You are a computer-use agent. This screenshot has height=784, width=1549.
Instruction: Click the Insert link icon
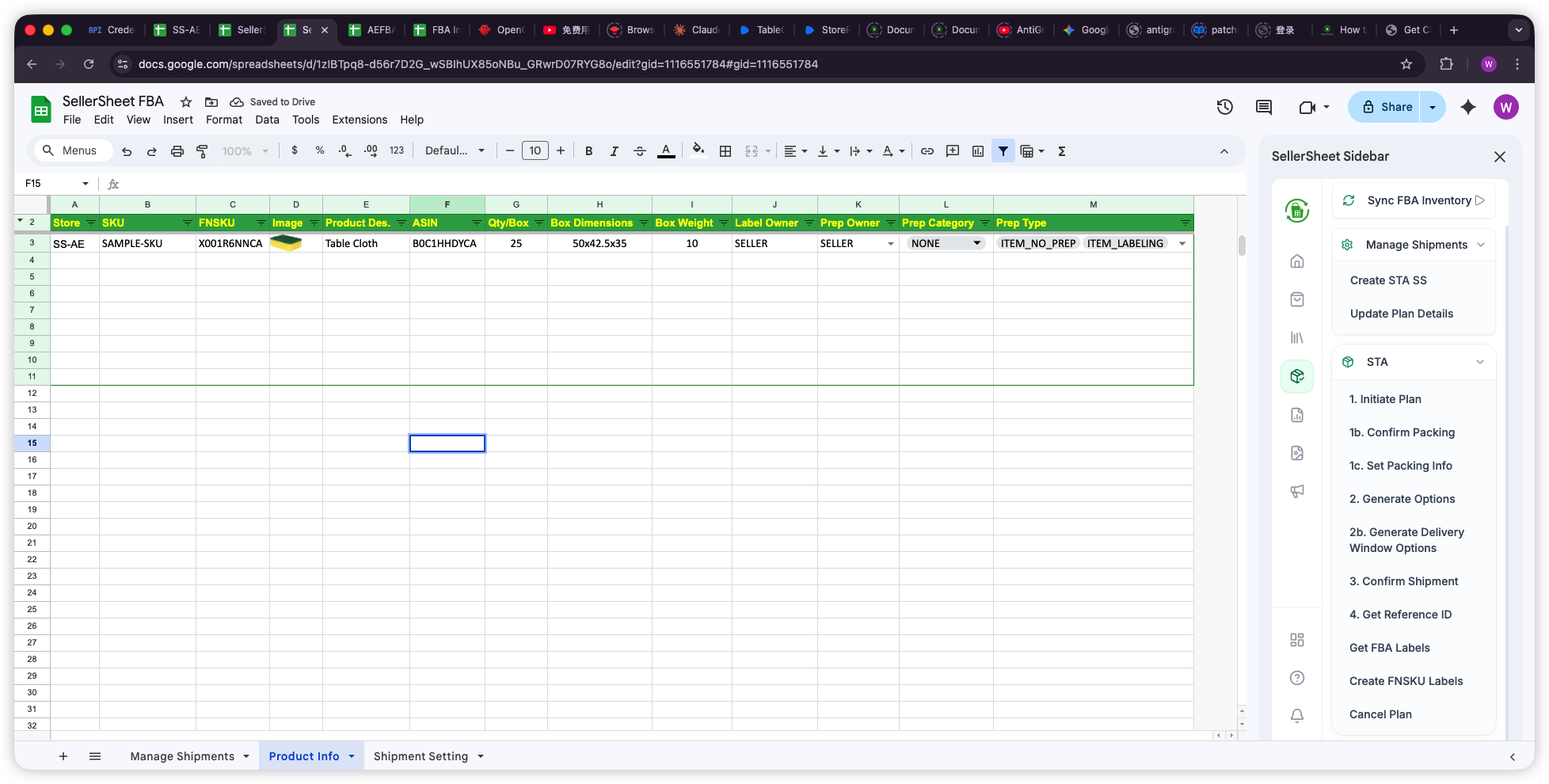click(x=927, y=151)
